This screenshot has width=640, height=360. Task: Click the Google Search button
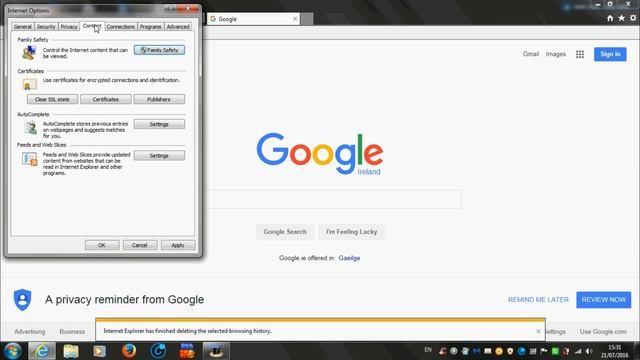pyautogui.click(x=285, y=231)
